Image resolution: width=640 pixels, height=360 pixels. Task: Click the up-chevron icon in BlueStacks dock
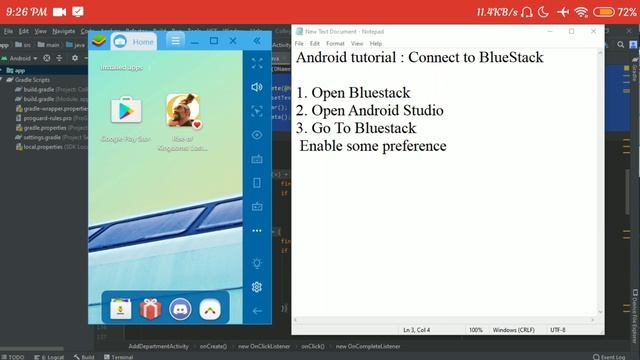tap(210, 309)
